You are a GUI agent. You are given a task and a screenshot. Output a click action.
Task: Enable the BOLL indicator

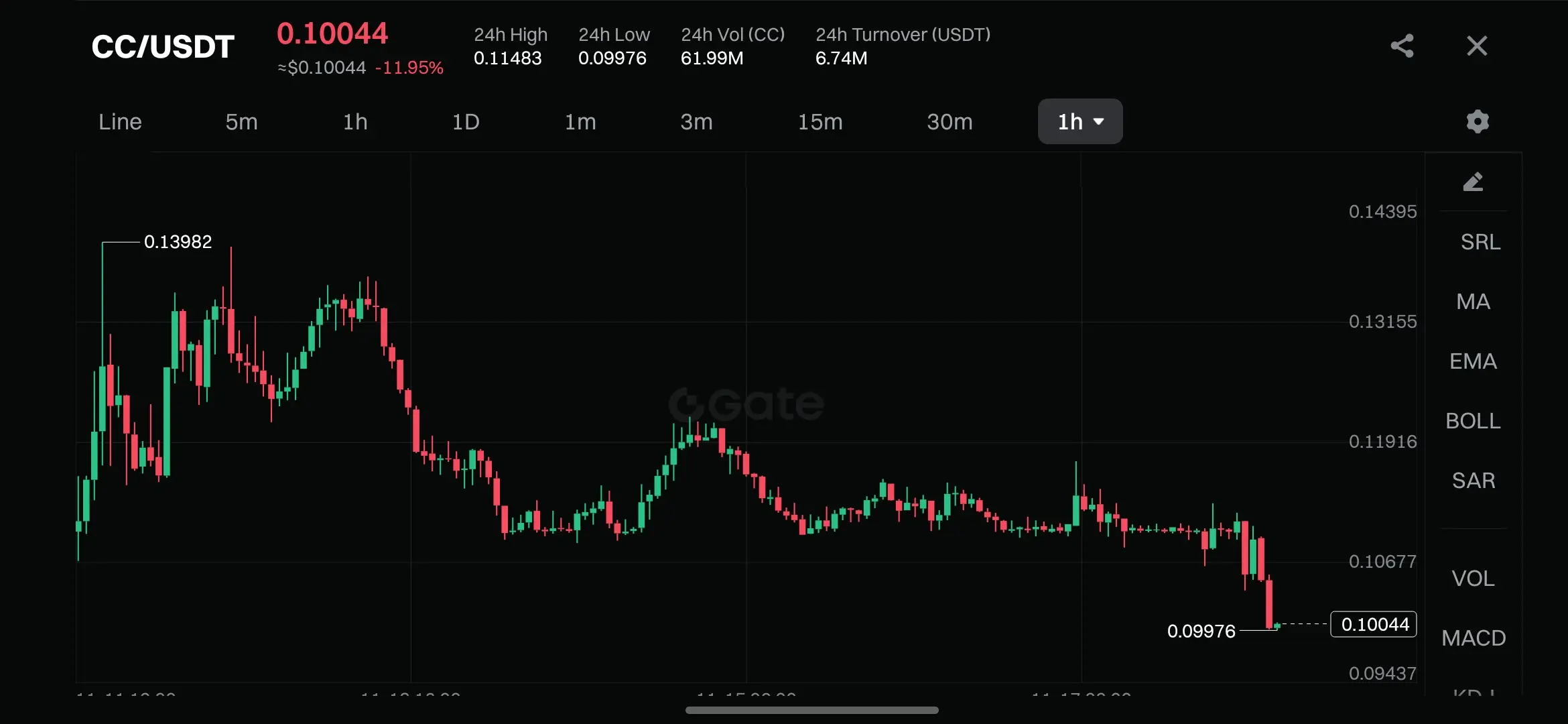1473,420
